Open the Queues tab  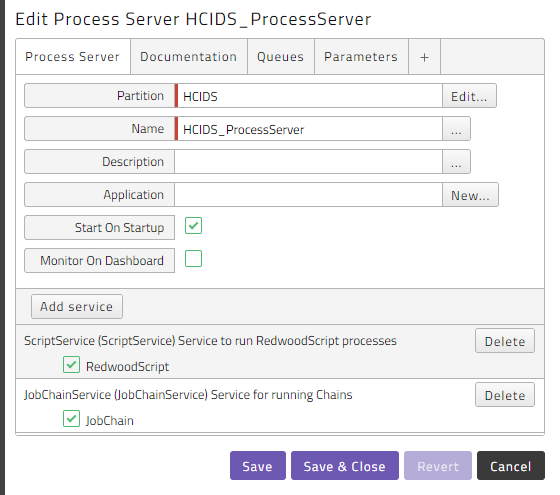click(281, 57)
